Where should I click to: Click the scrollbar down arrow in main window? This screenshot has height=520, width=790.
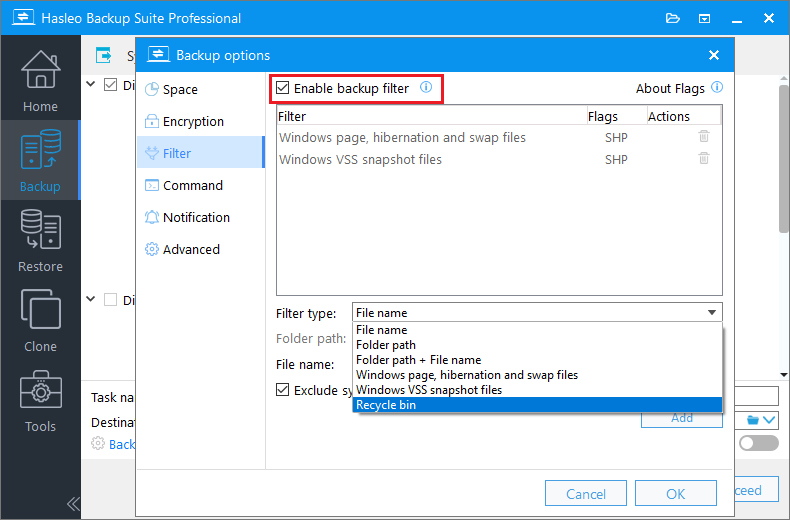(784, 375)
